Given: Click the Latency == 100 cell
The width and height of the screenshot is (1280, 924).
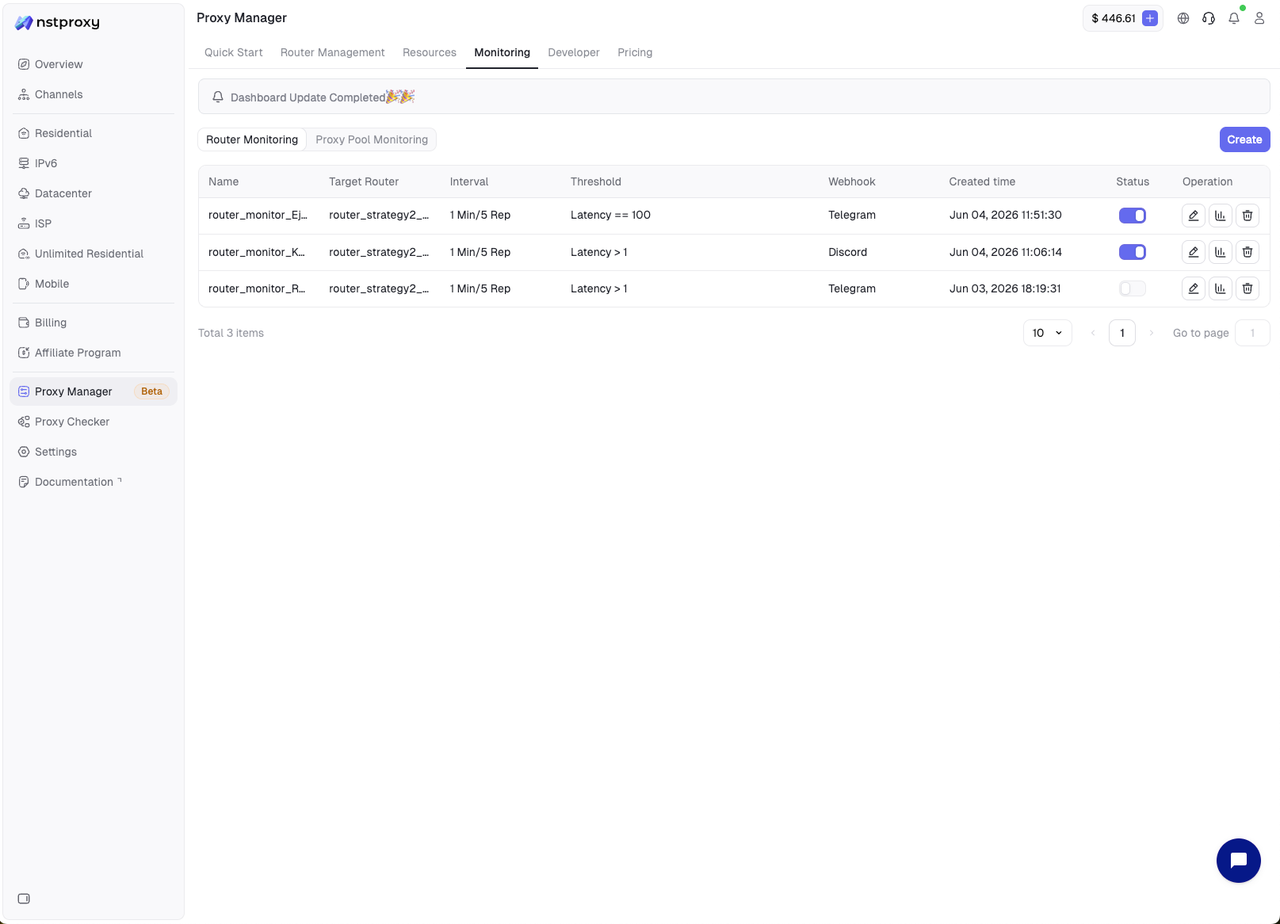Looking at the screenshot, I should (610, 215).
